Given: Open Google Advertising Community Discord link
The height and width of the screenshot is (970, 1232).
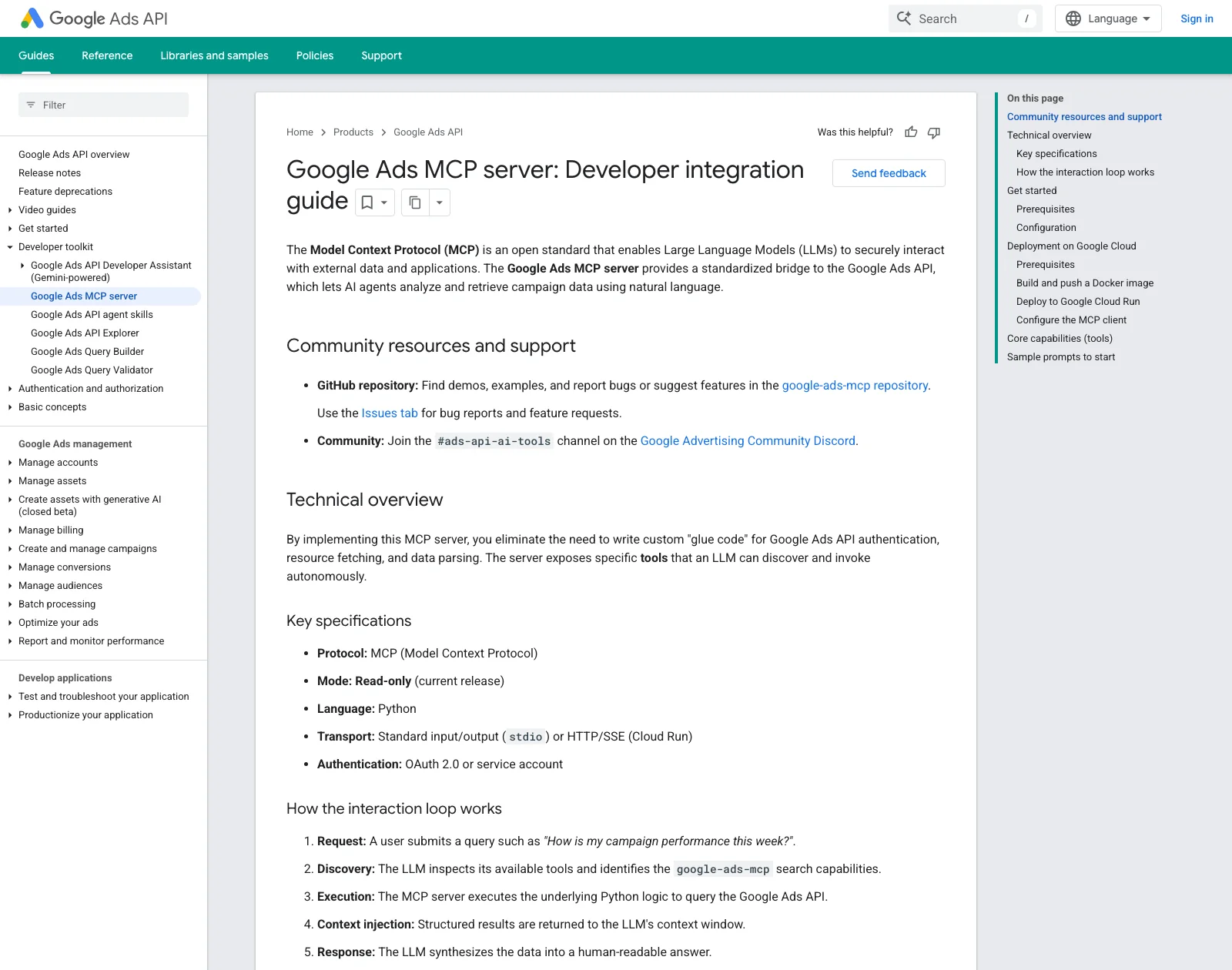Looking at the screenshot, I should [x=748, y=440].
